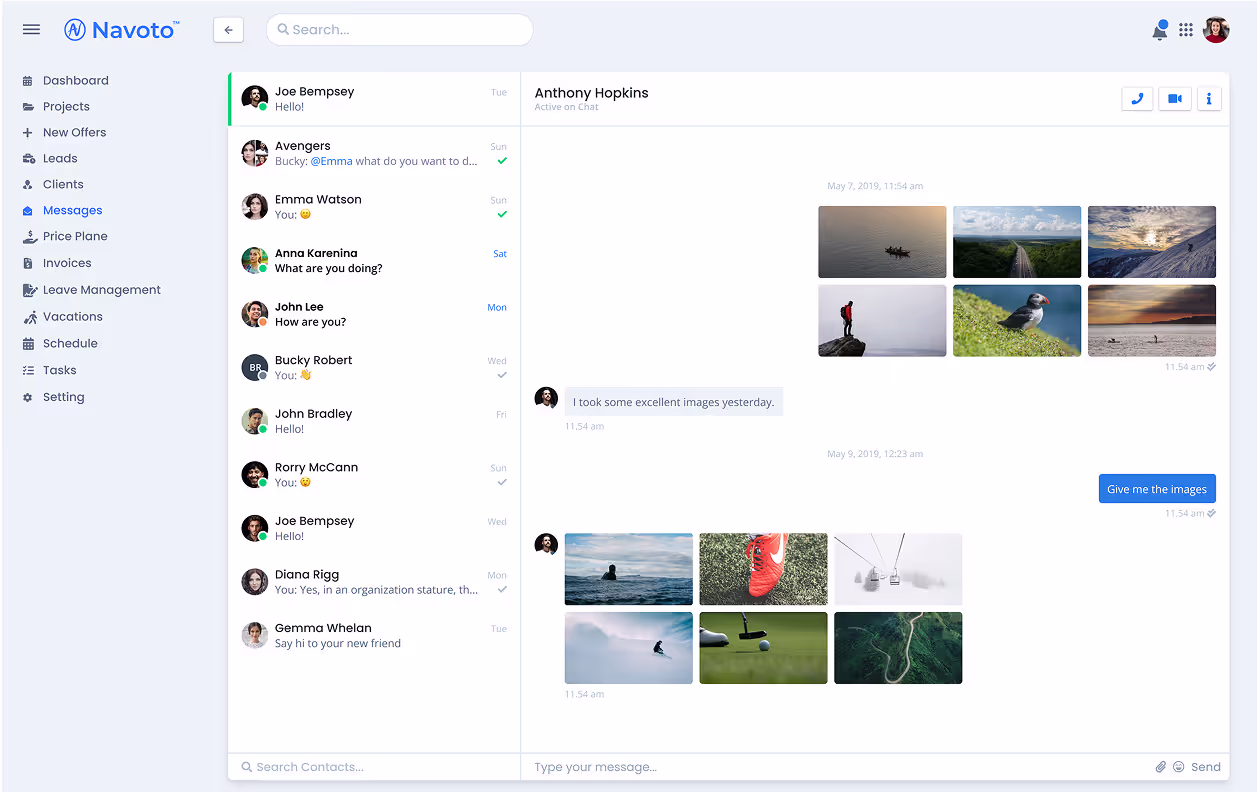This screenshot has height=792, width=1257.
Task: Click Gemma Whelan's avatar
Action: [x=255, y=635]
